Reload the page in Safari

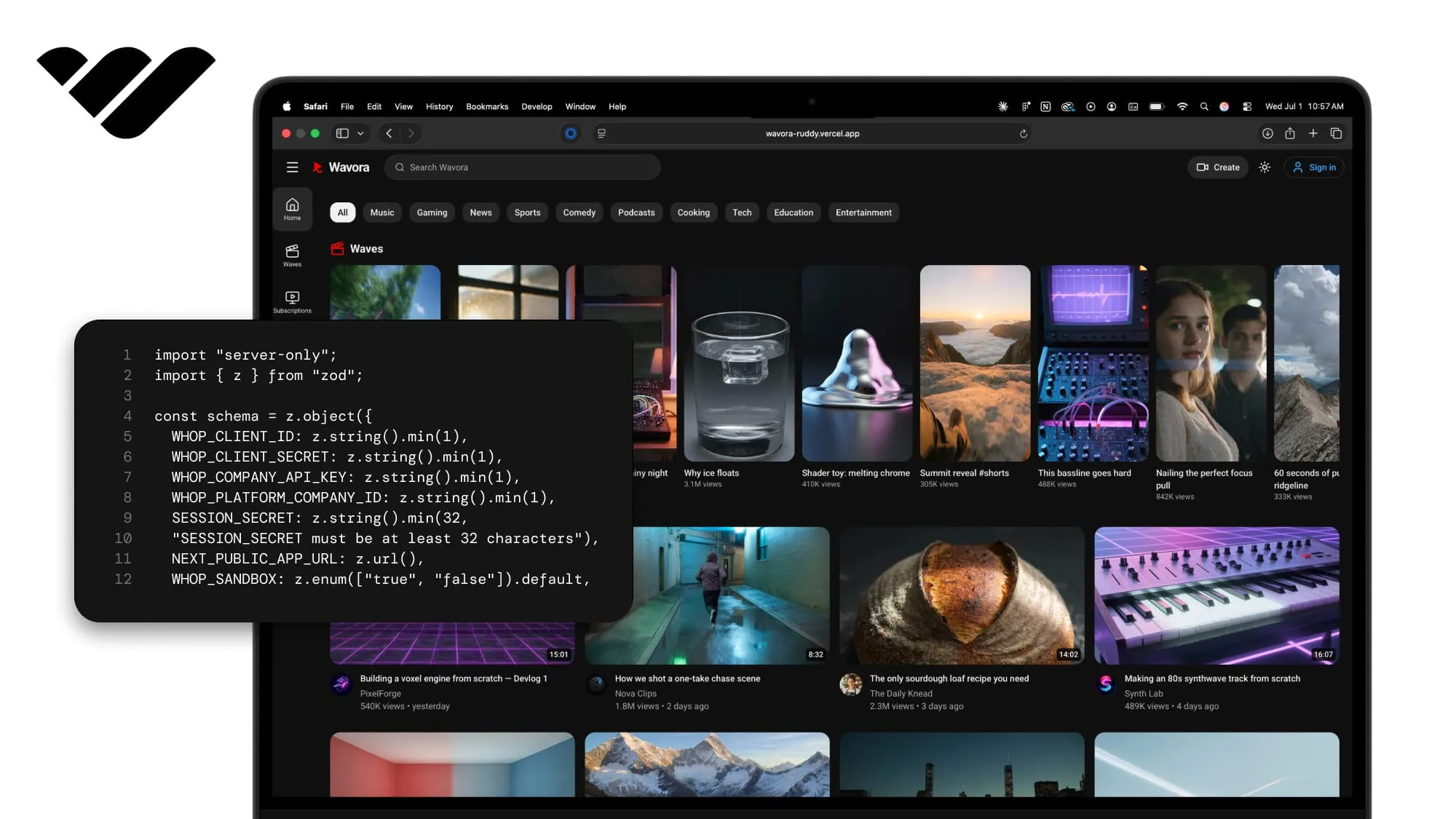tap(1023, 134)
